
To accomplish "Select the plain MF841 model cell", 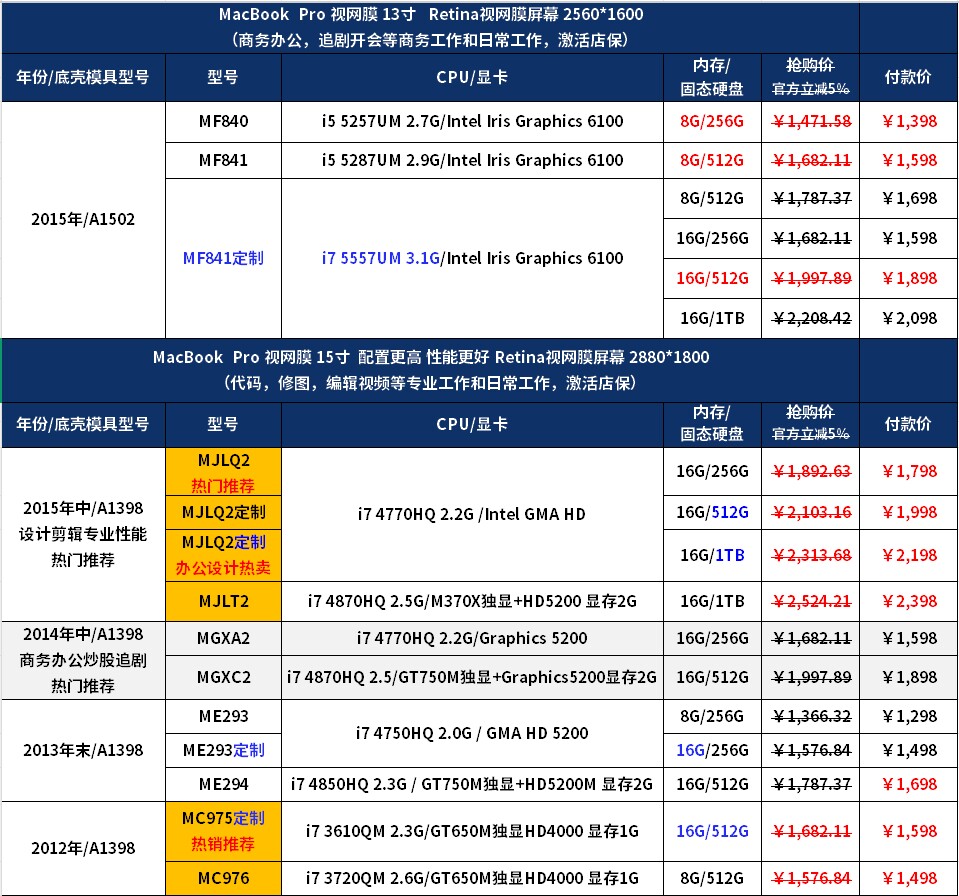I will tap(223, 160).
